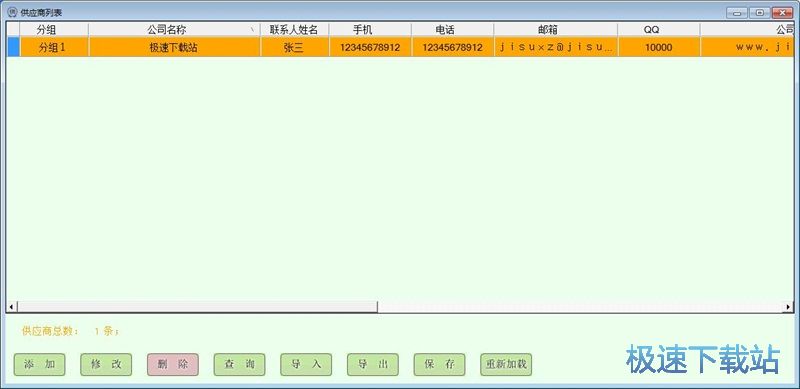This screenshot has width=800, height=389.
Task: Click the sort arrow in 公司名称 header
Action: (x=252, y=31)
